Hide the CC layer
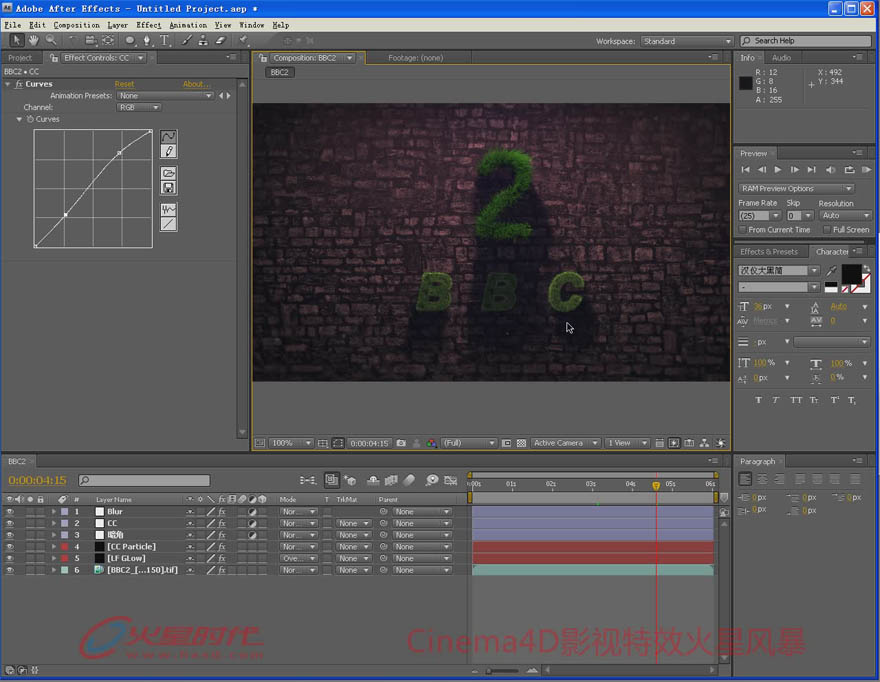 pos(10,523)
